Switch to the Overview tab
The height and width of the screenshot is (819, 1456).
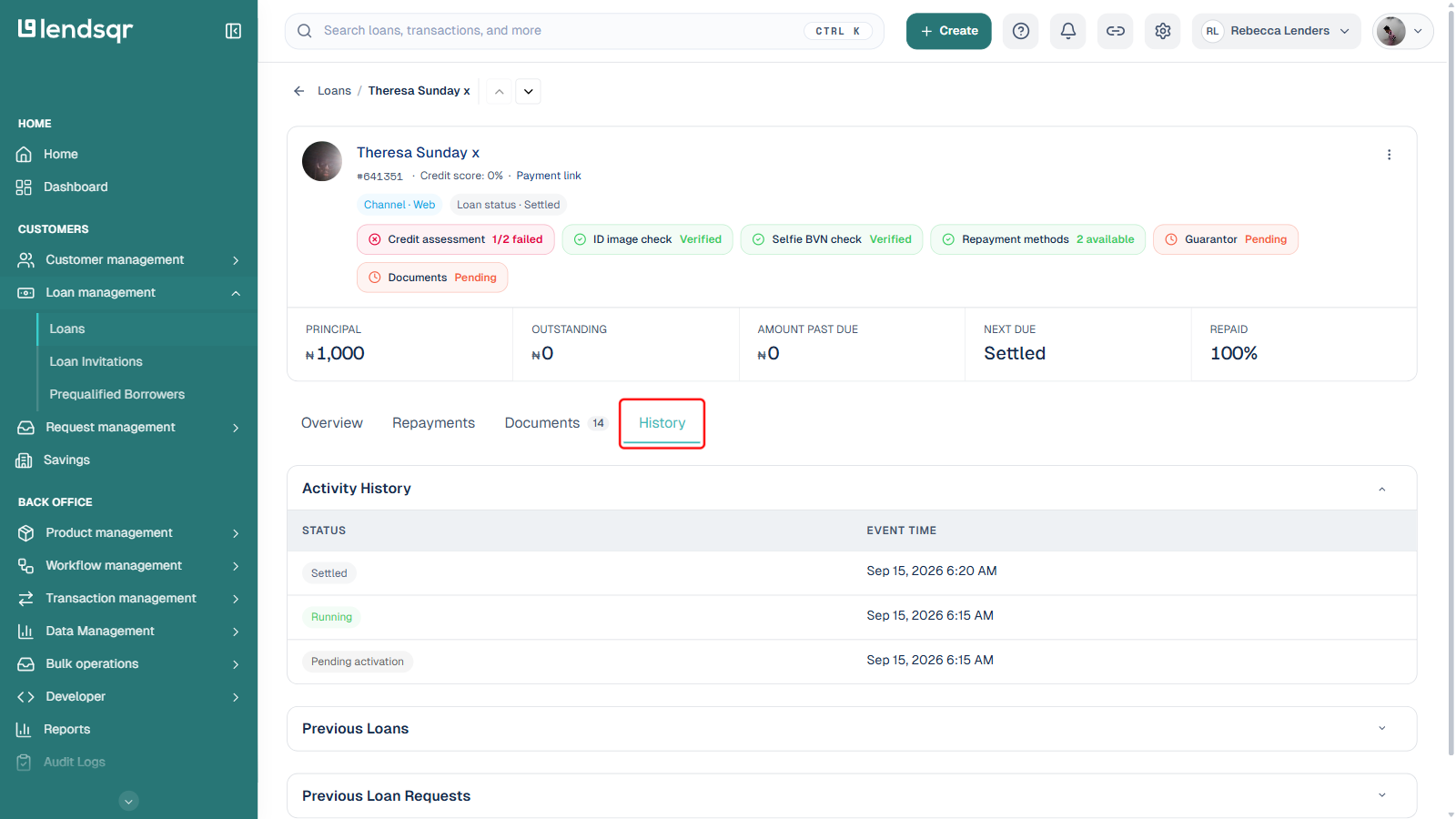coord(332,423)
